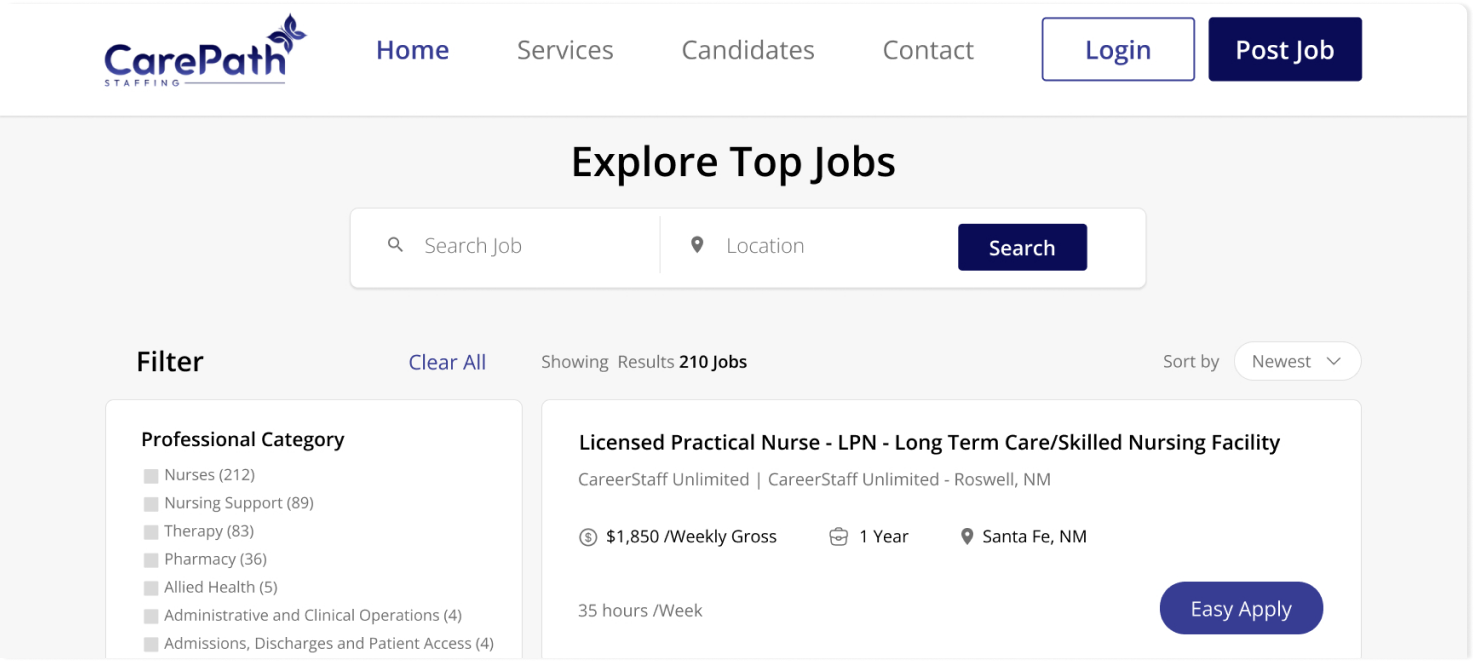Screen dimensions: 1475x662
Task: Click the briefcase experience icon on job card
Action: pyautogui.click(x=839, y=537)
